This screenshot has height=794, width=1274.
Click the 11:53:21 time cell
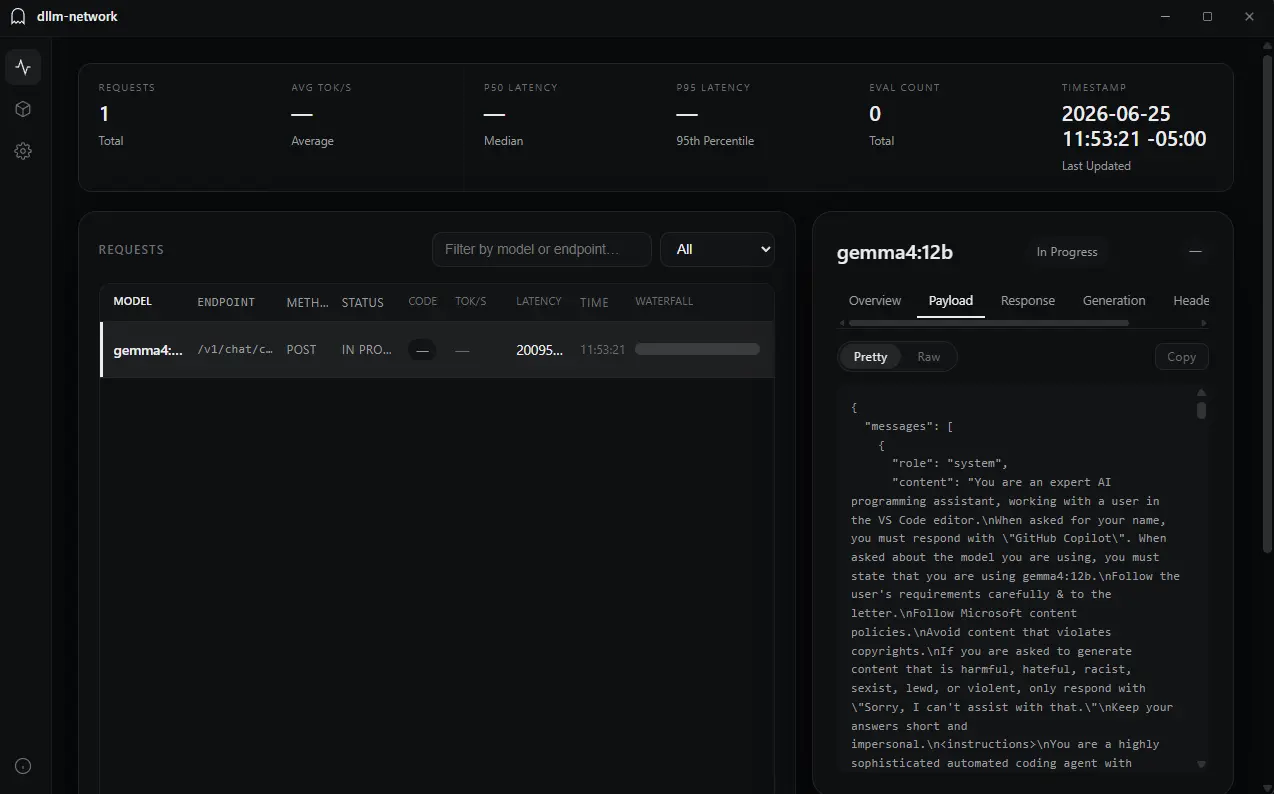[x=603, y=350]
